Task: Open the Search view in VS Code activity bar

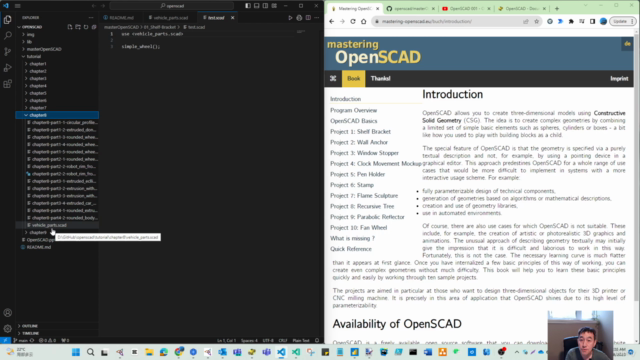Action: [x=7, y=36]
